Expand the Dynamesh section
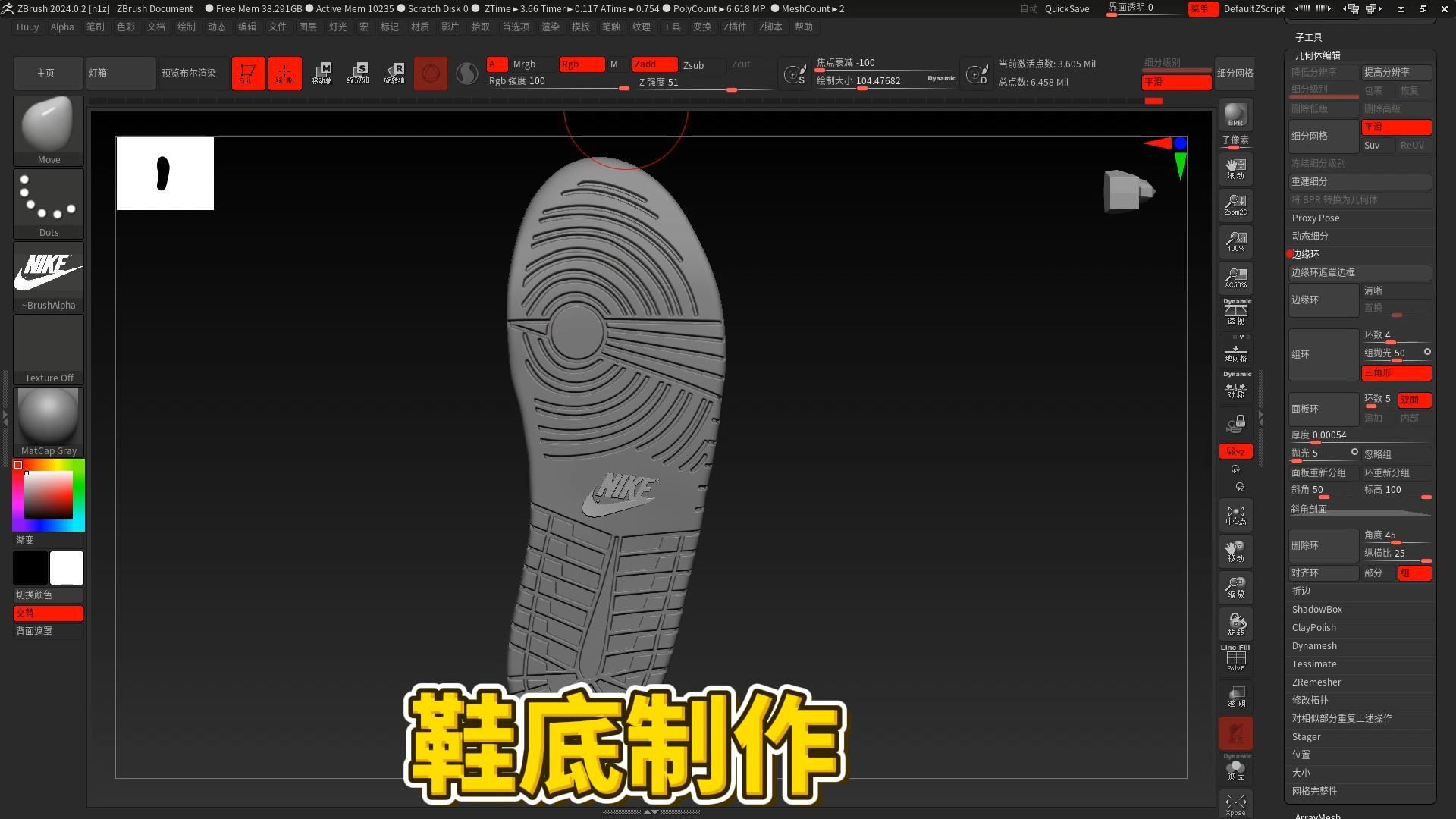This screenshot has height=819, width=1456. [1314, 646]
